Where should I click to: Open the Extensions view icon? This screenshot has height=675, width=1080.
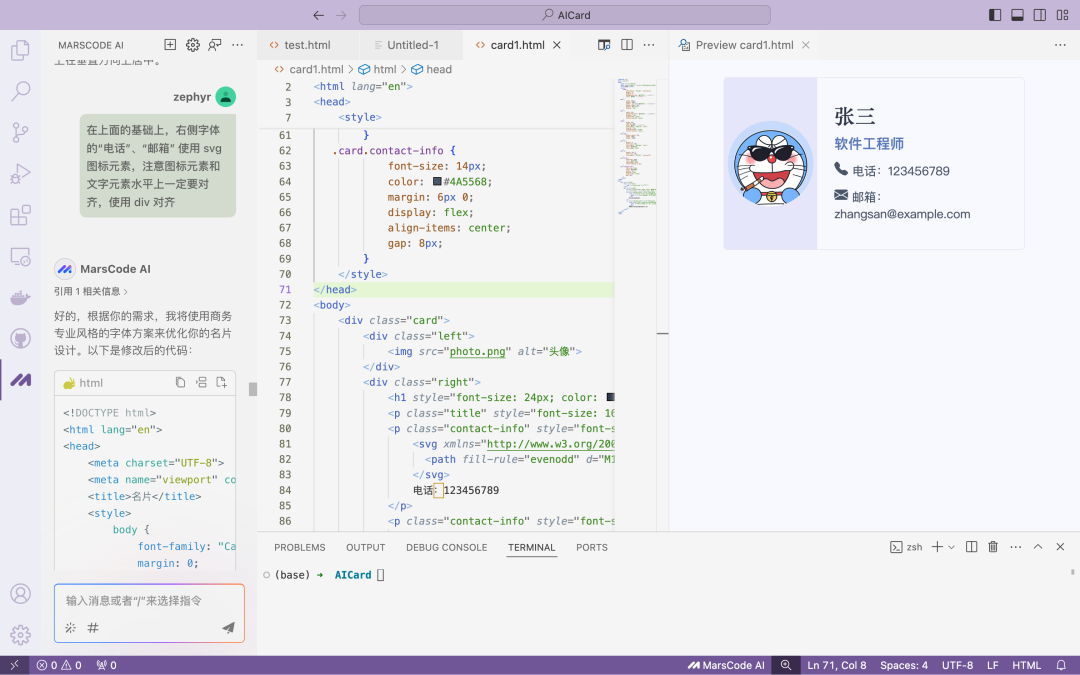tap(20, 216)
